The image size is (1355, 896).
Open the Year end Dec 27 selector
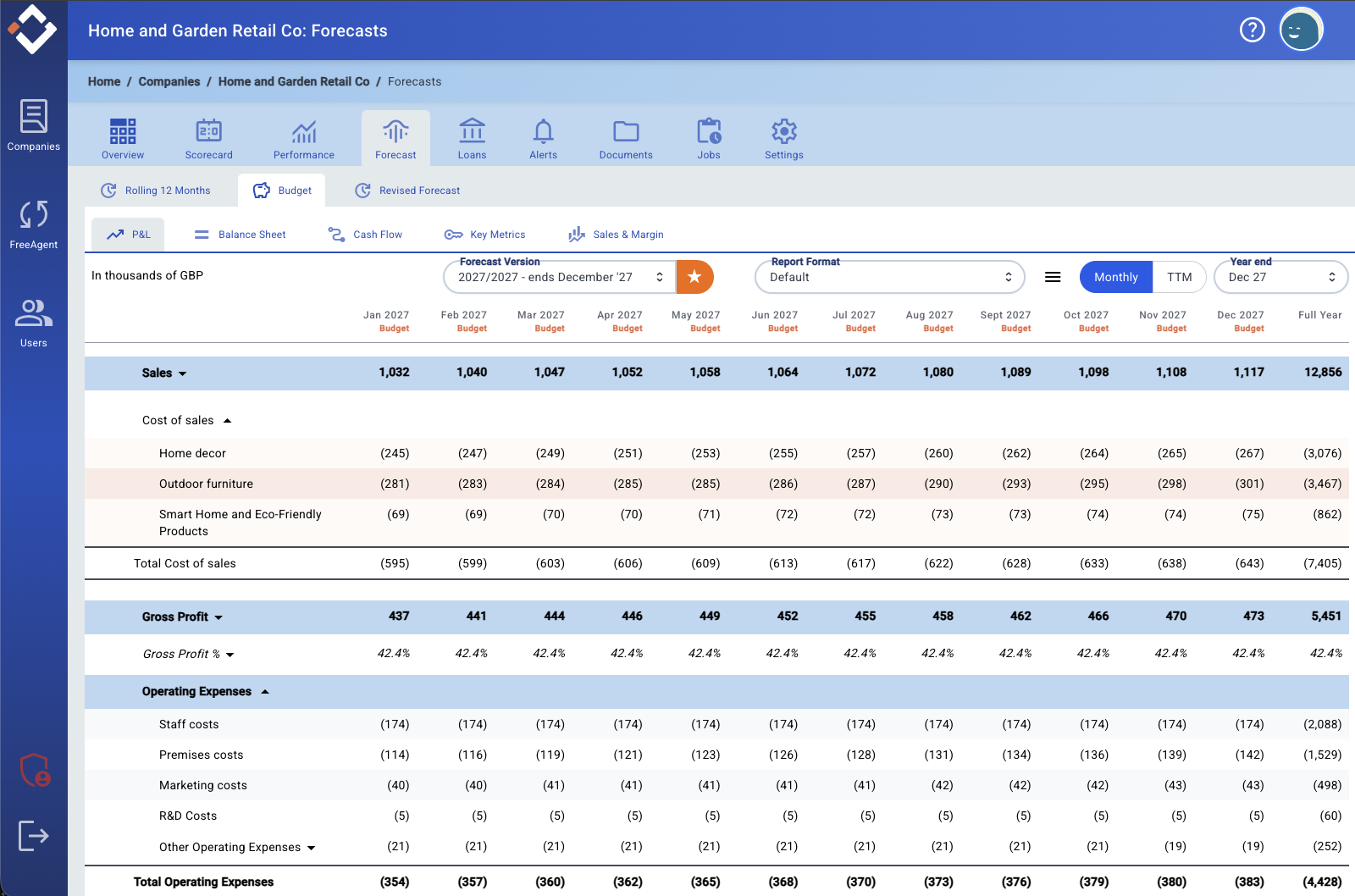point(1280,277)
